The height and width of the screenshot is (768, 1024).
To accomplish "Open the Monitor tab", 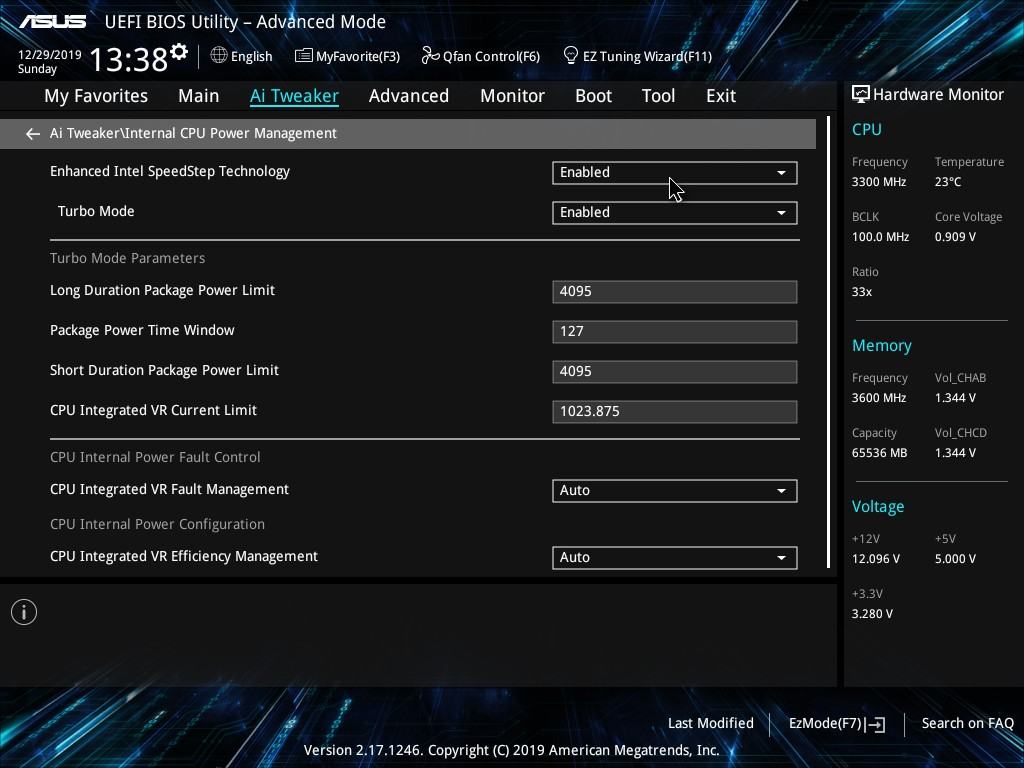I will 513,96.
